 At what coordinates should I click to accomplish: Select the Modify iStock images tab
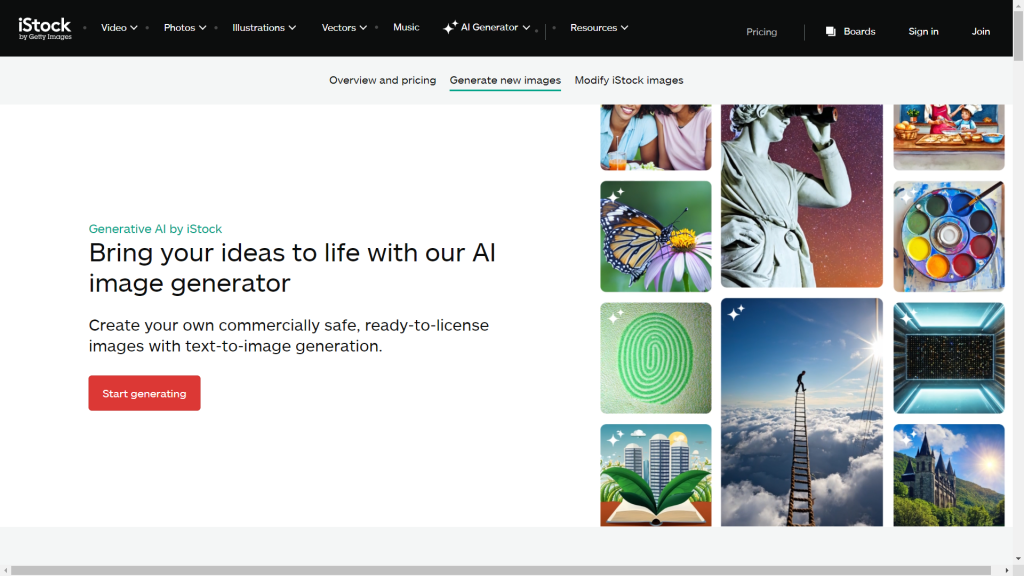(x=629, y=80)
